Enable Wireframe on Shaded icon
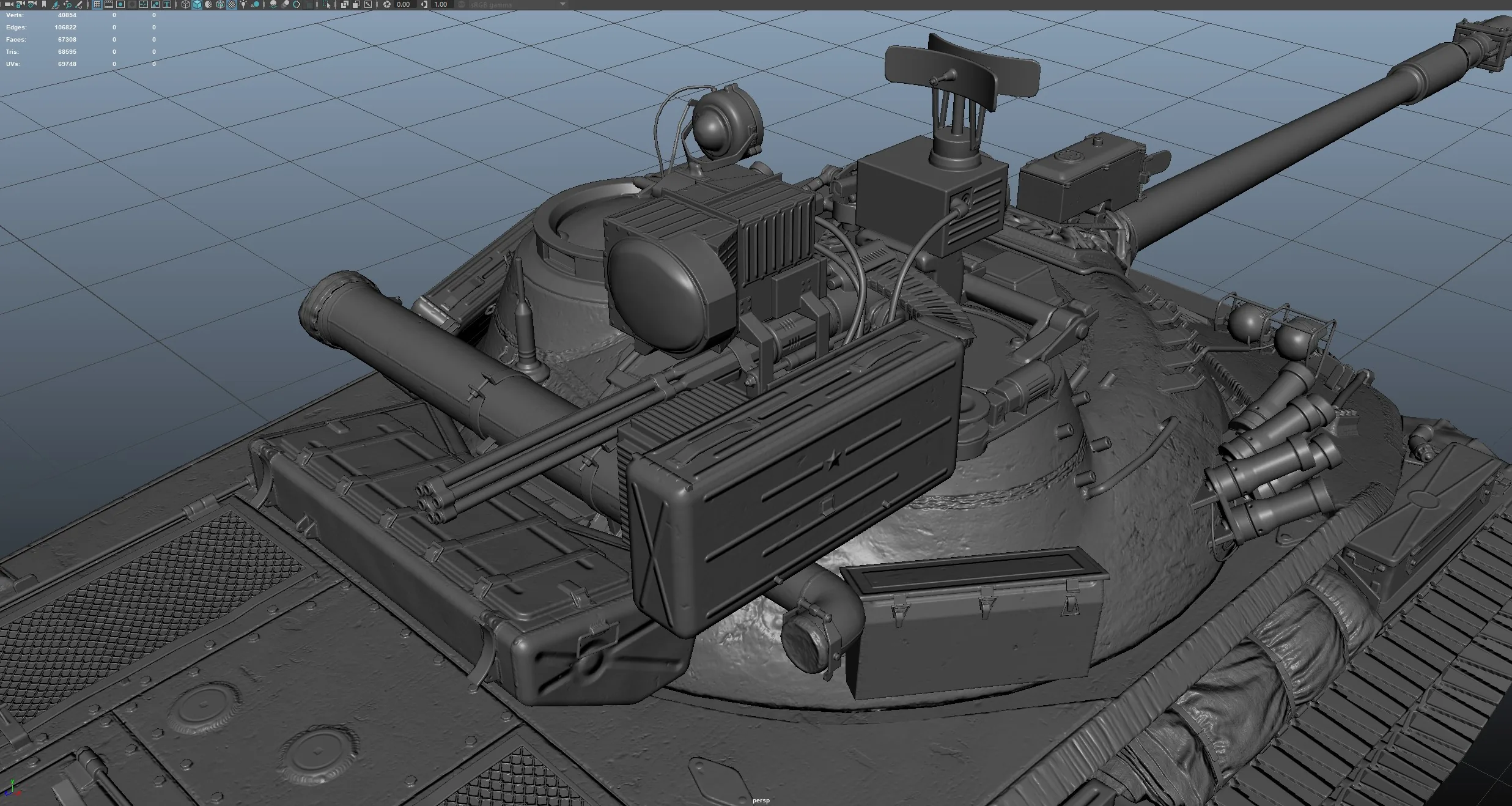 [220, 4]
